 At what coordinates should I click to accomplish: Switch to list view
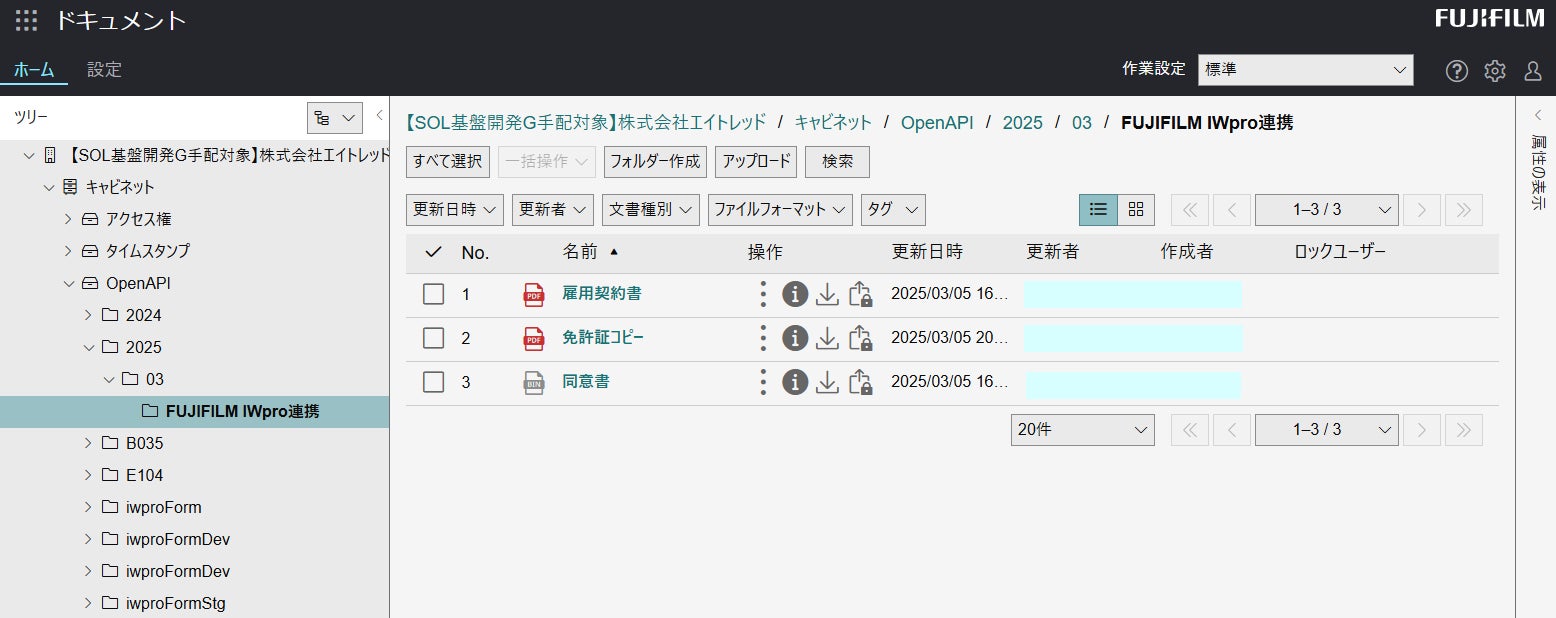coord(1098,210)
